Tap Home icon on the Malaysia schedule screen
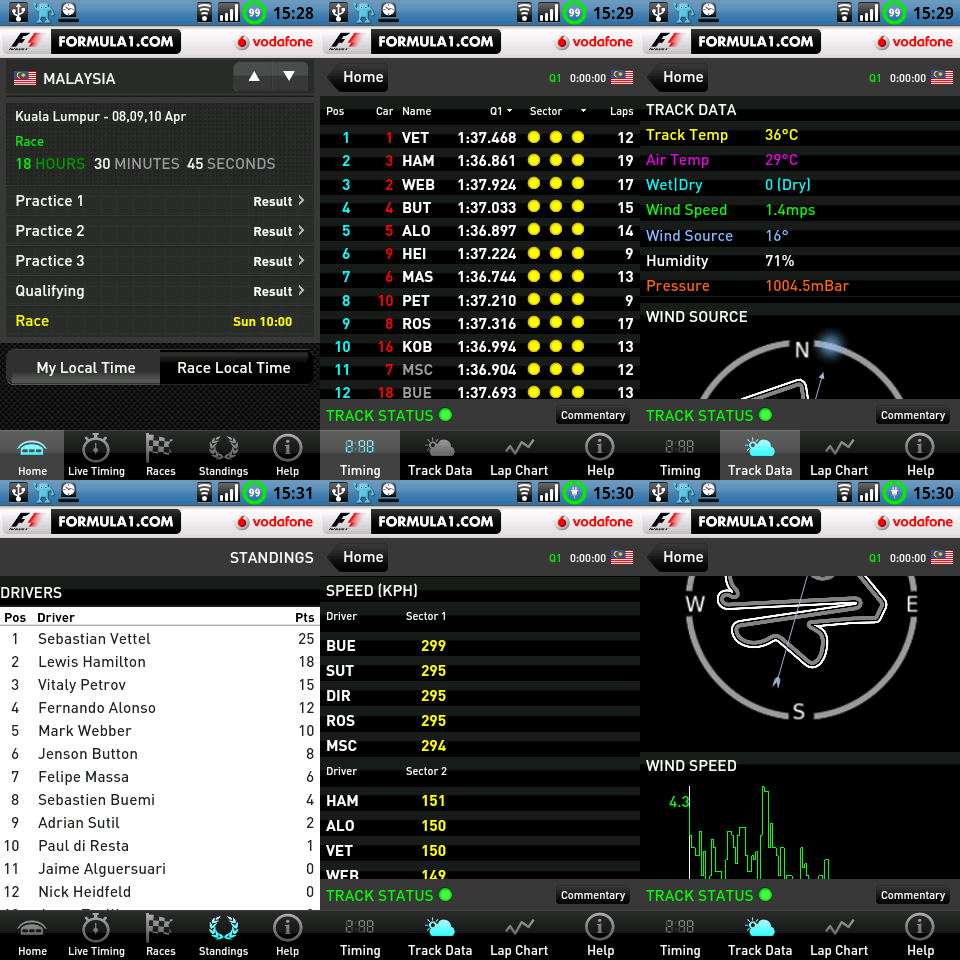Image resolution: width=960 pixels, height=960 pixels. tap(32, 454)
